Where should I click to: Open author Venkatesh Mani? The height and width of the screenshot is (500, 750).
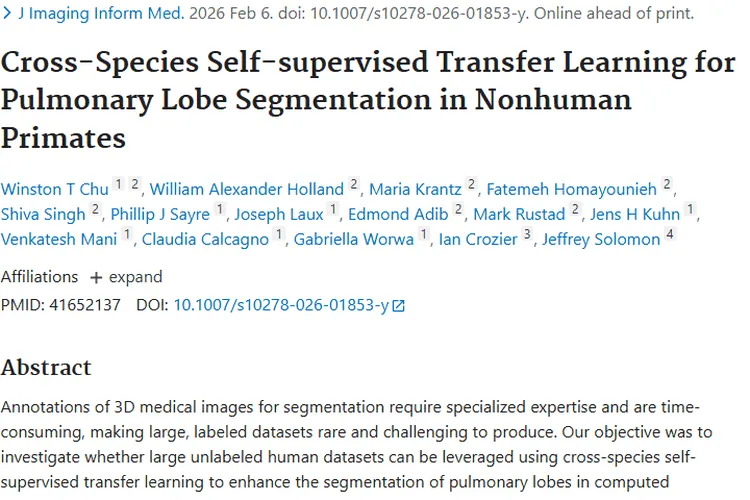pos(59,239)
